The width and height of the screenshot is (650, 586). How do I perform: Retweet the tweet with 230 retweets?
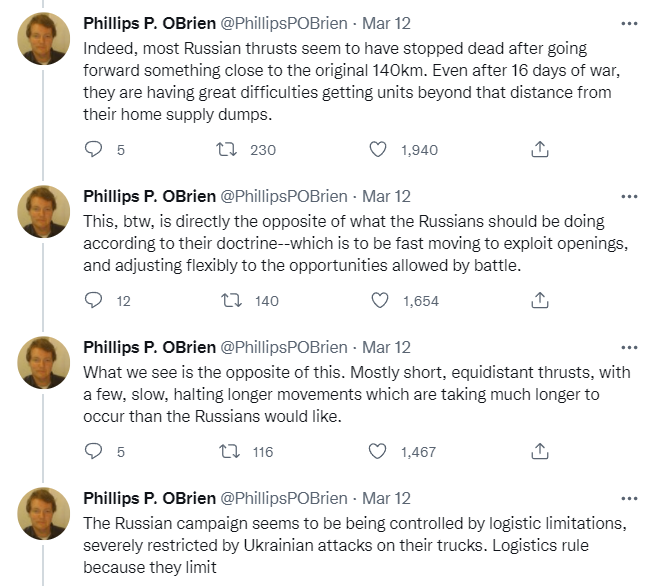[227, 149]
